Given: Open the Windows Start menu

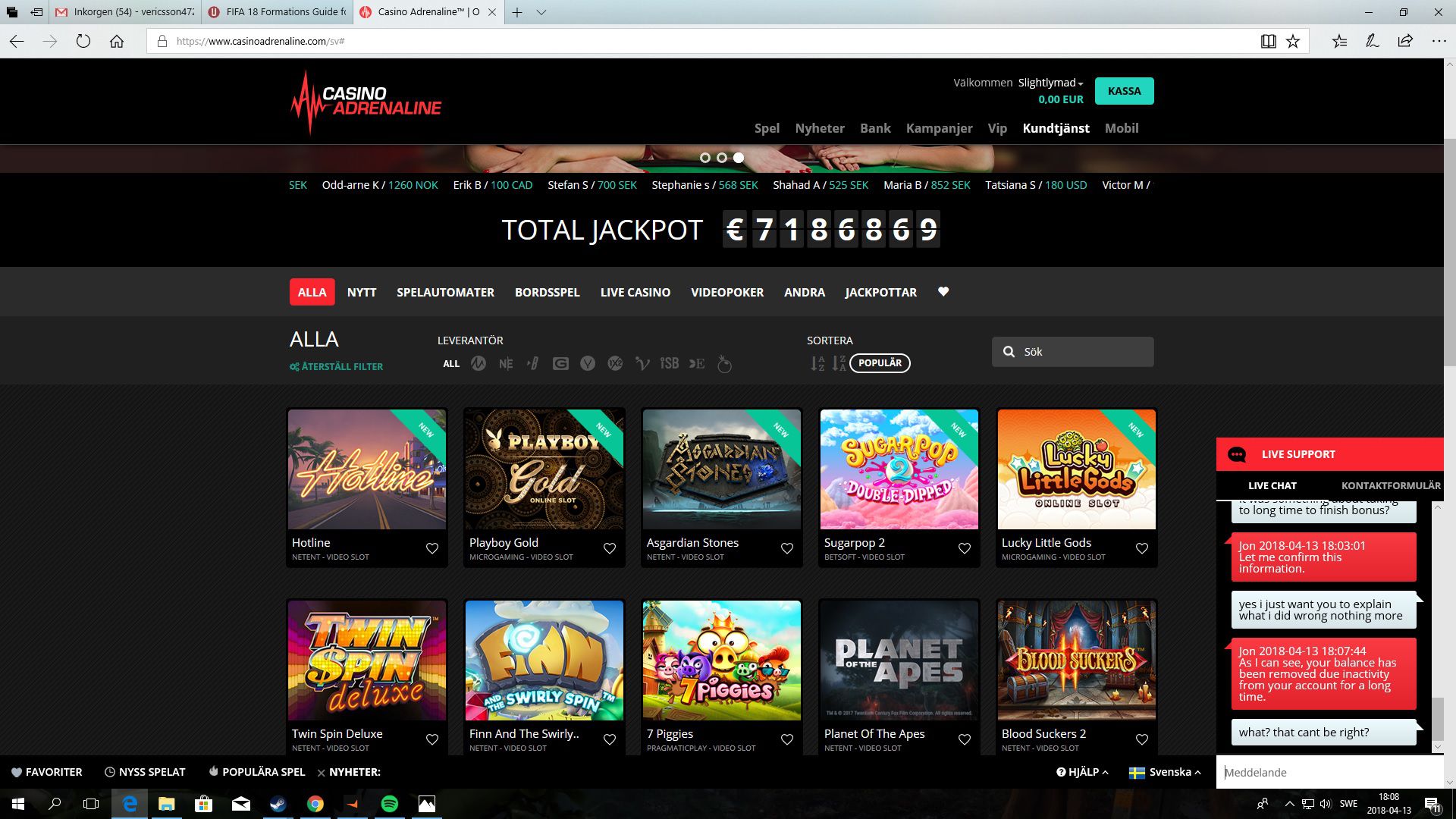Looking at the screenshot, I should coord(18,804).
